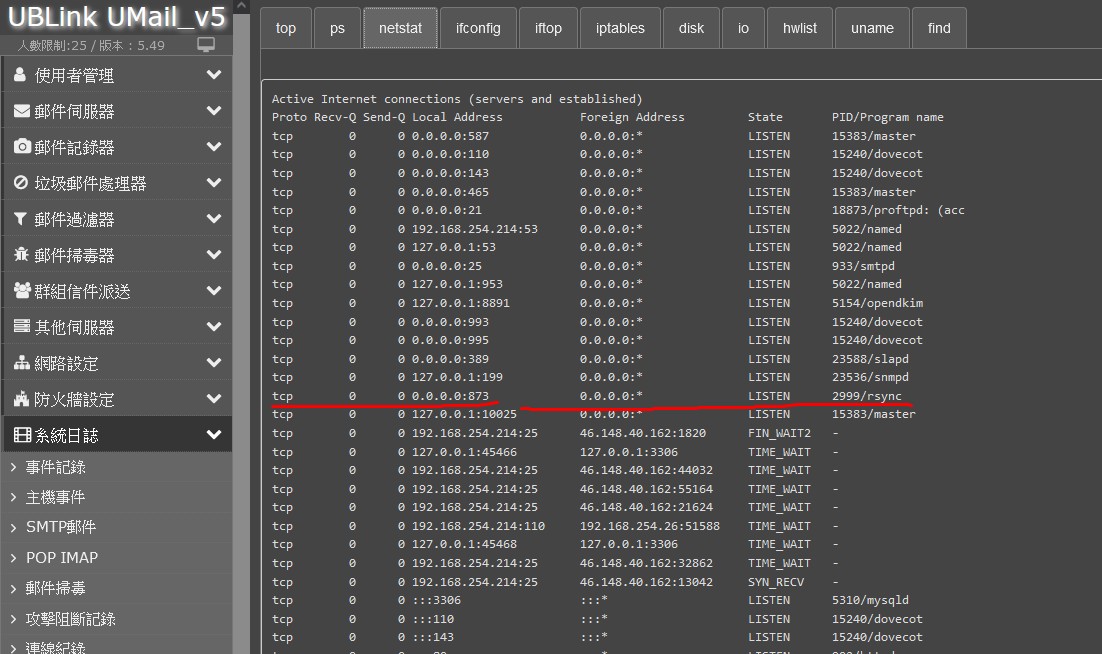Expand the 其他伺服器 chevron
The height and width of the screenshot is (654, 1102).
(213, 327)
